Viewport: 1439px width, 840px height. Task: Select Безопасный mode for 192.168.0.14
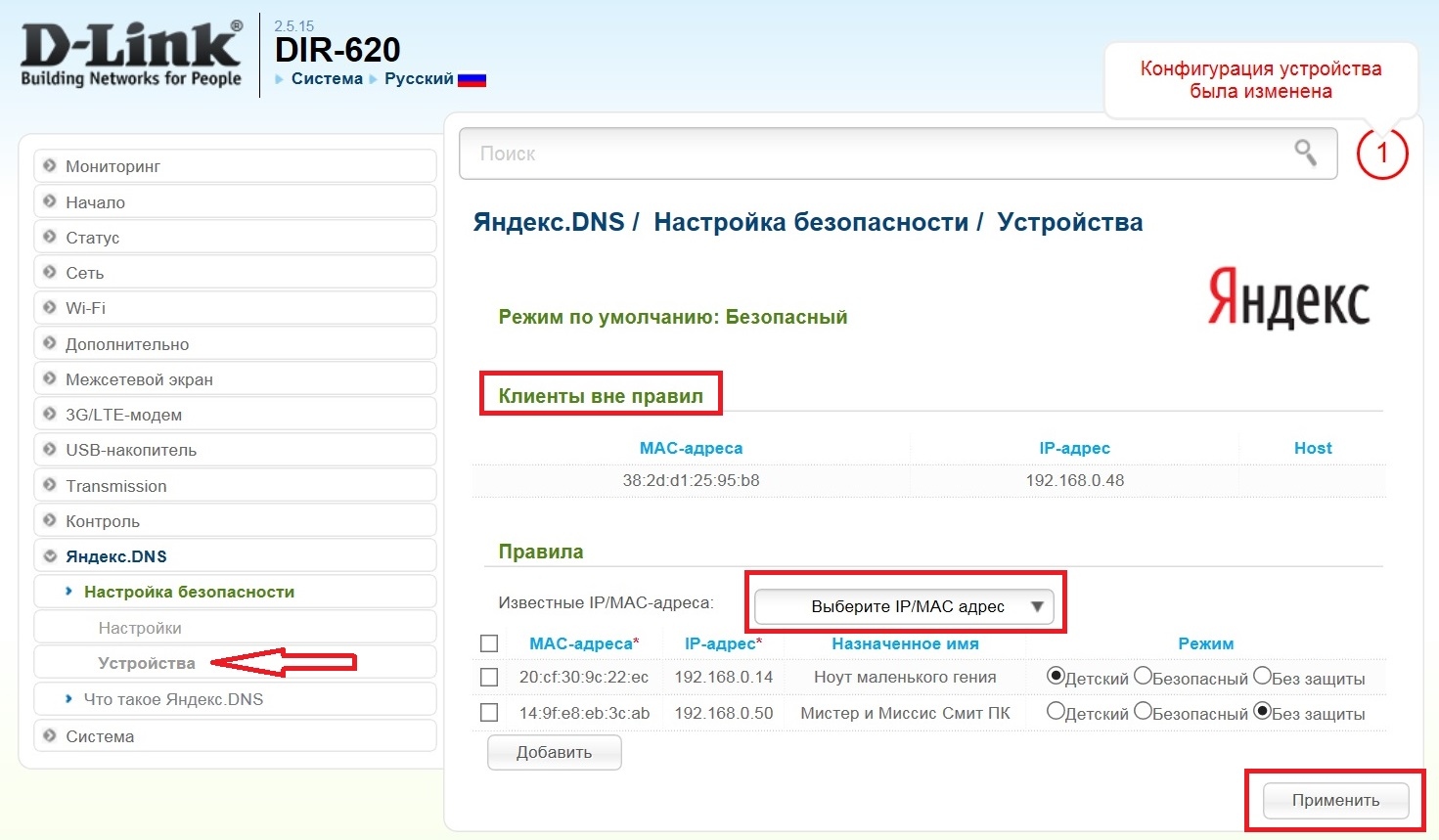1143,676
